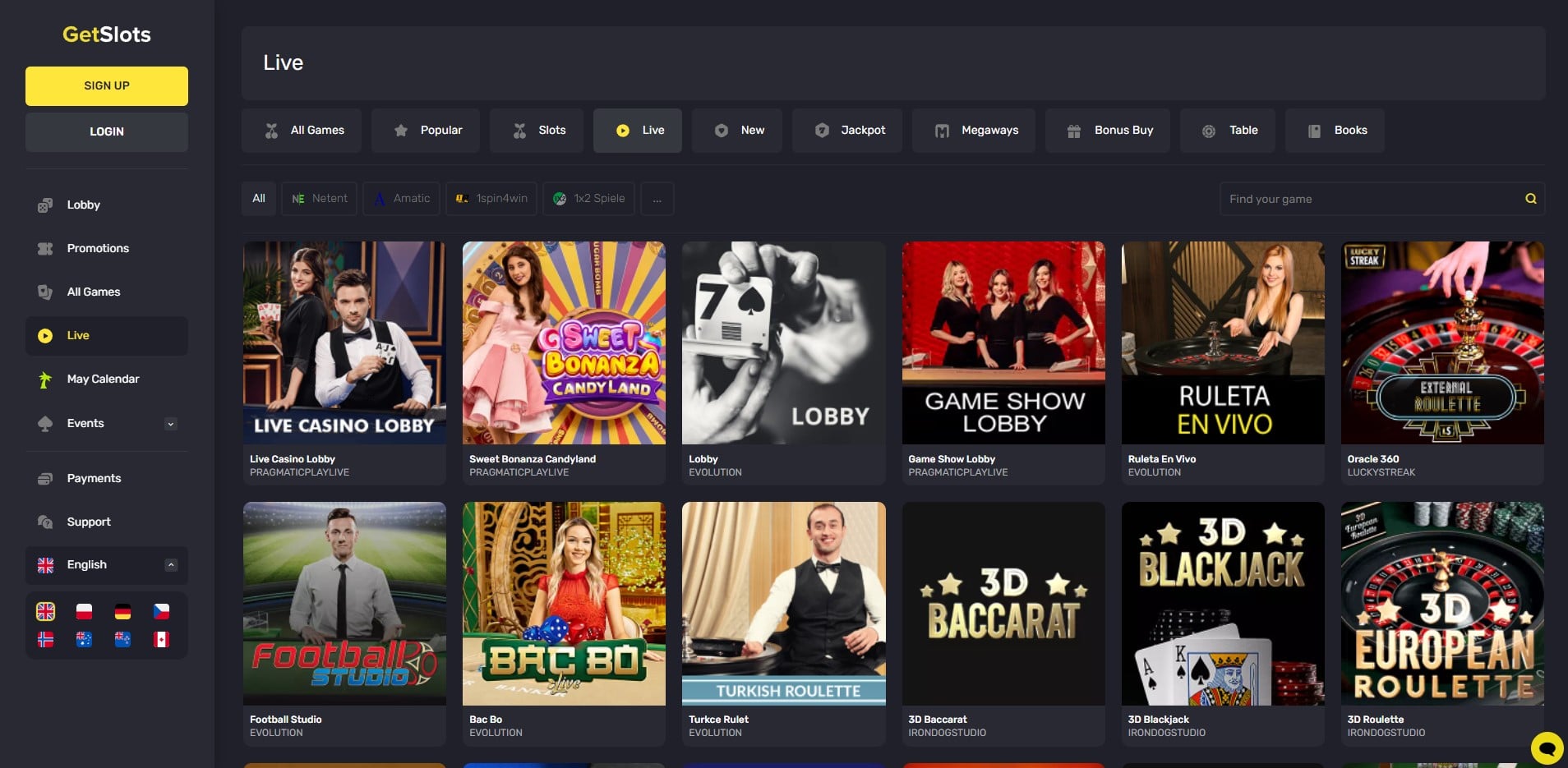The height and width of the screenshot is (768, 1568).
Task: Open the Football Studio game thumbnail
Action: [x=345, y=604]
